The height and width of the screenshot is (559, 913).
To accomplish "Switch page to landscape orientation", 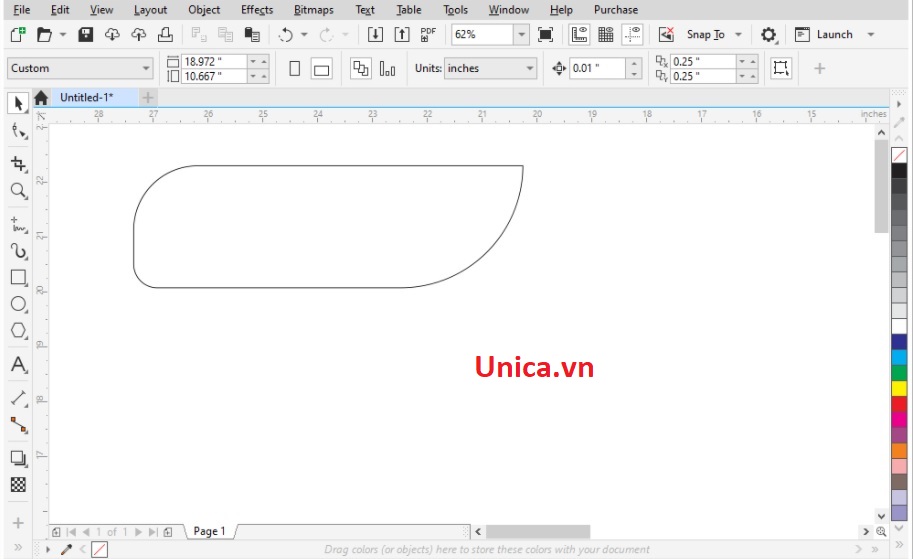I will (x=321, y=69).
